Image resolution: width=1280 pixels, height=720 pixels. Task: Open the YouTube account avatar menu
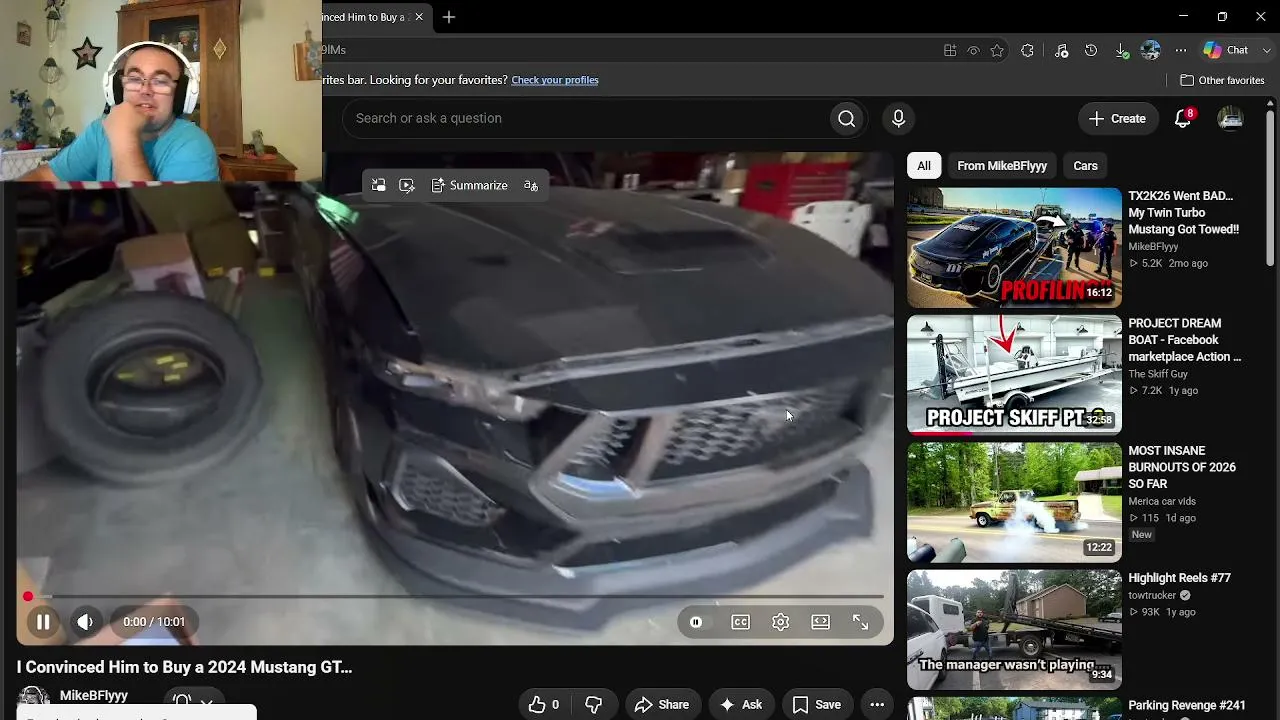coord(1230,118)
